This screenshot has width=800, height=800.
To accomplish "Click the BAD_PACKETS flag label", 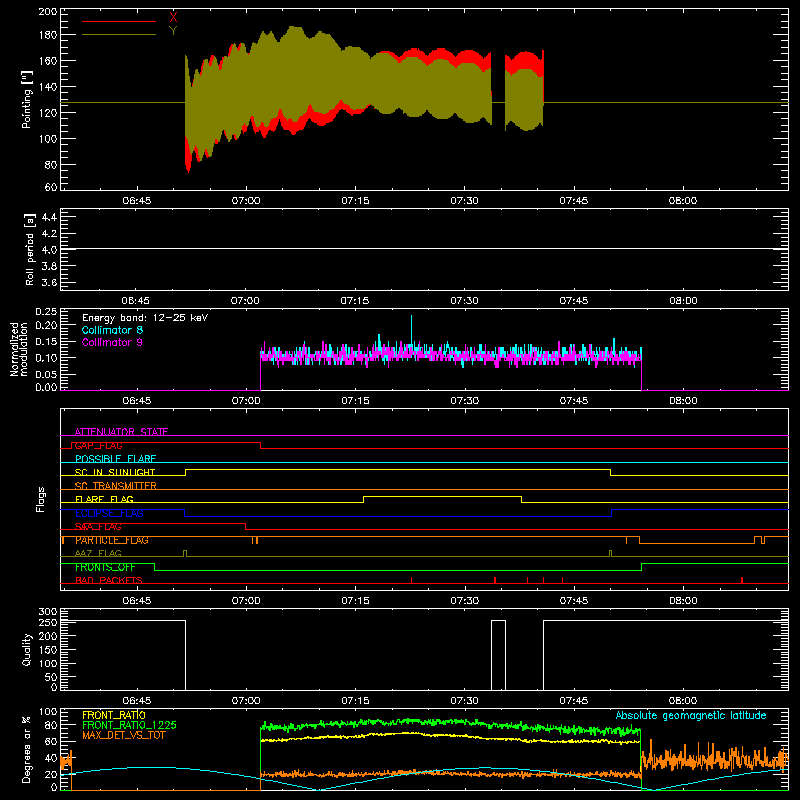I will pyautogui.click(x=109, y=580).
